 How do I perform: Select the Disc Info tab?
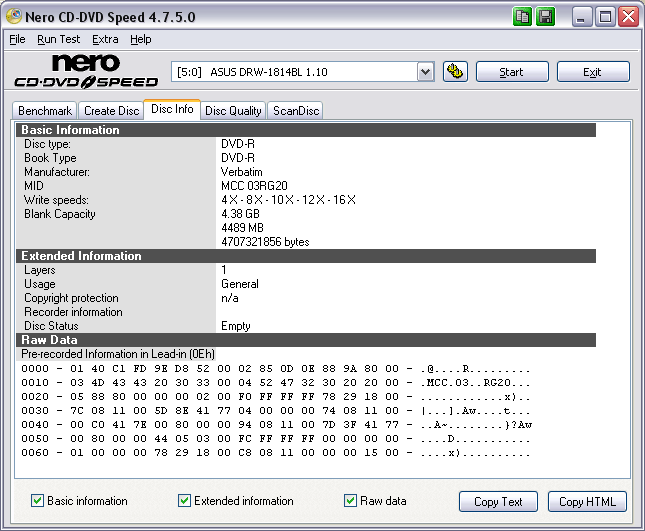tap(172, 109)
